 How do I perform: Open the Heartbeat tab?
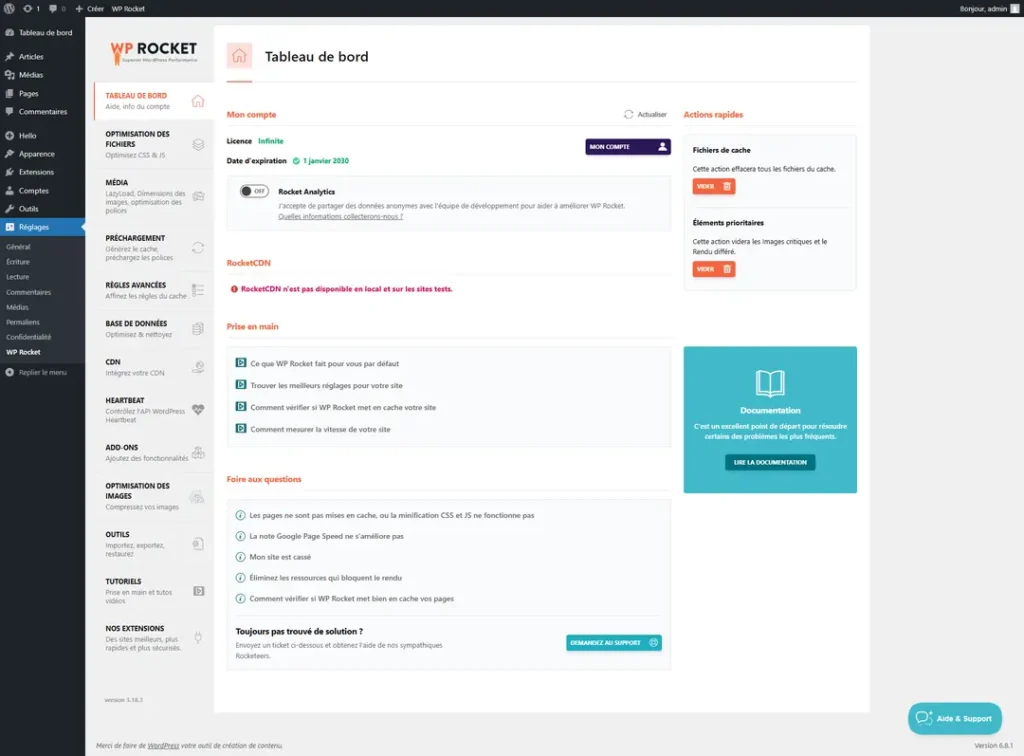point(154,410)
